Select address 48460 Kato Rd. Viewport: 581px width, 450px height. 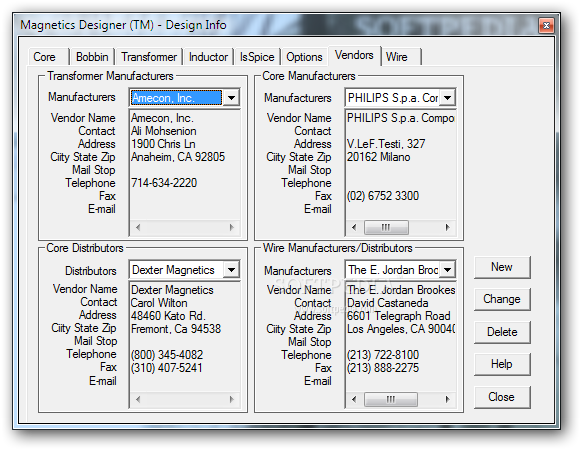tap(168, 316)
